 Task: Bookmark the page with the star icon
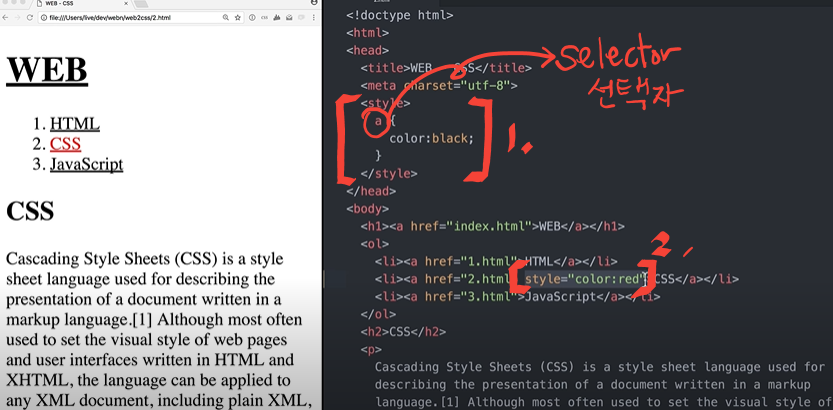(238, 18)
